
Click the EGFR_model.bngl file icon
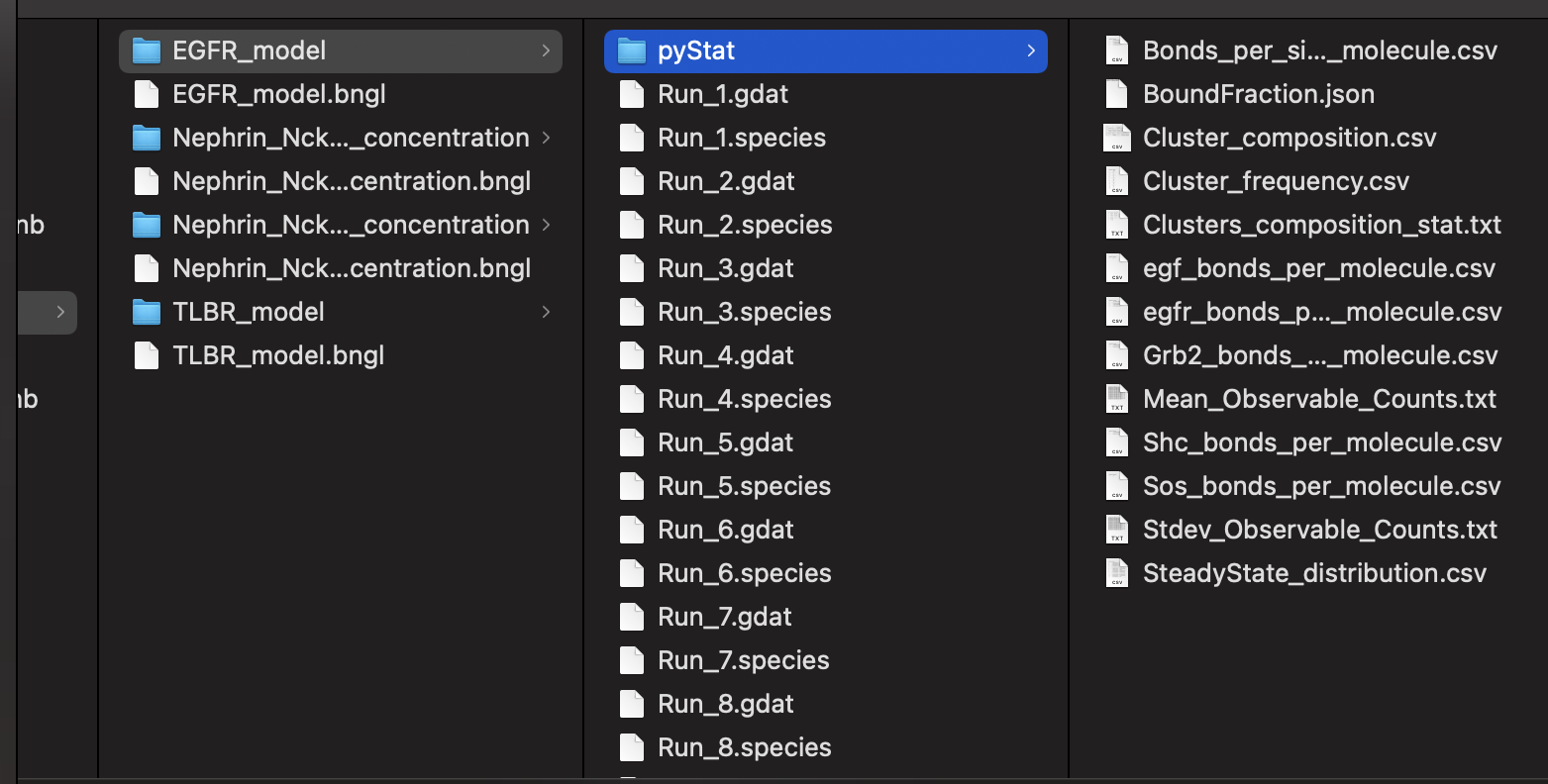point(147,94)
